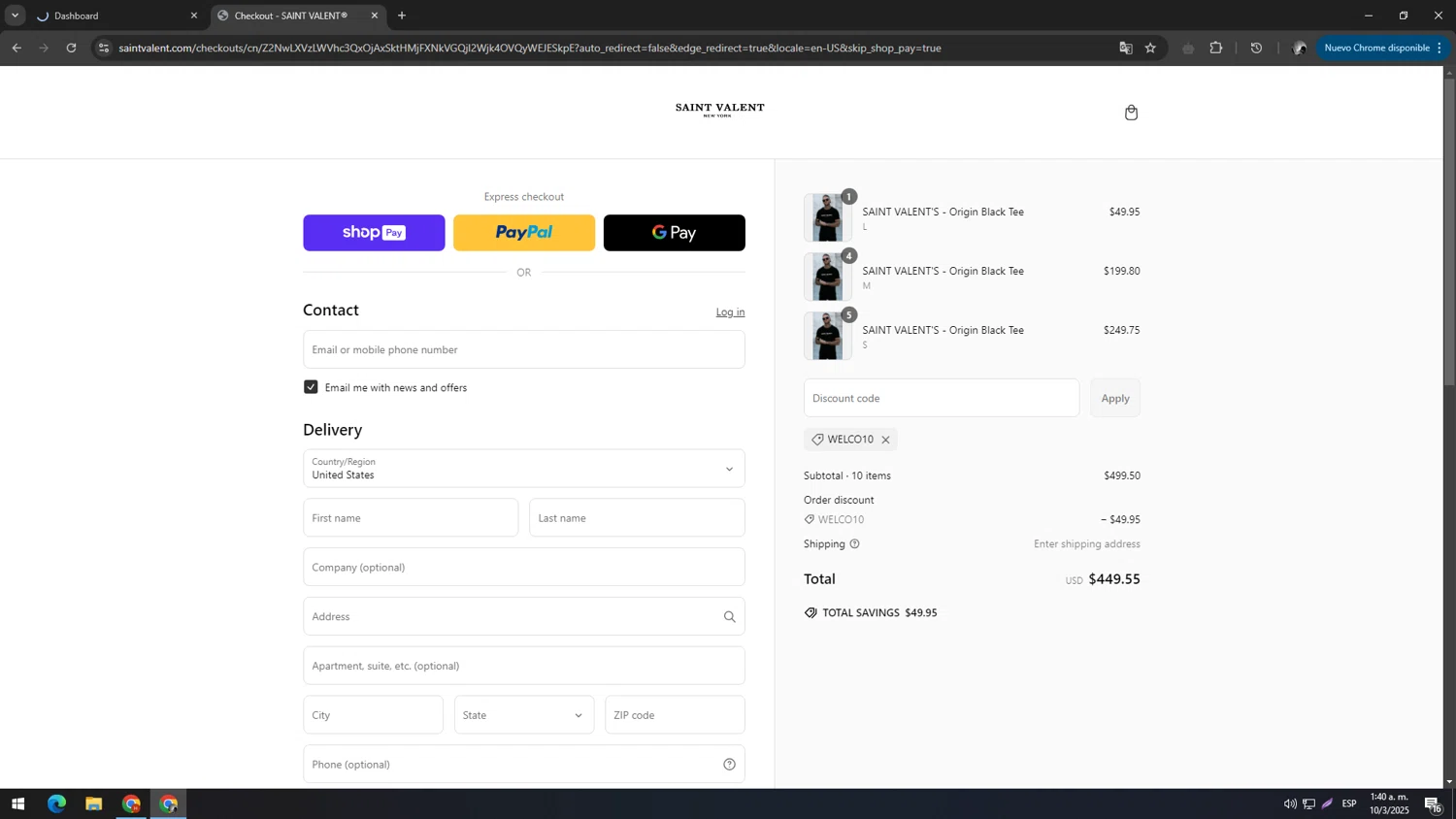Screen dimensions: 1456x819
Task: Close the Dashboard tab
Action: [193, 16]
